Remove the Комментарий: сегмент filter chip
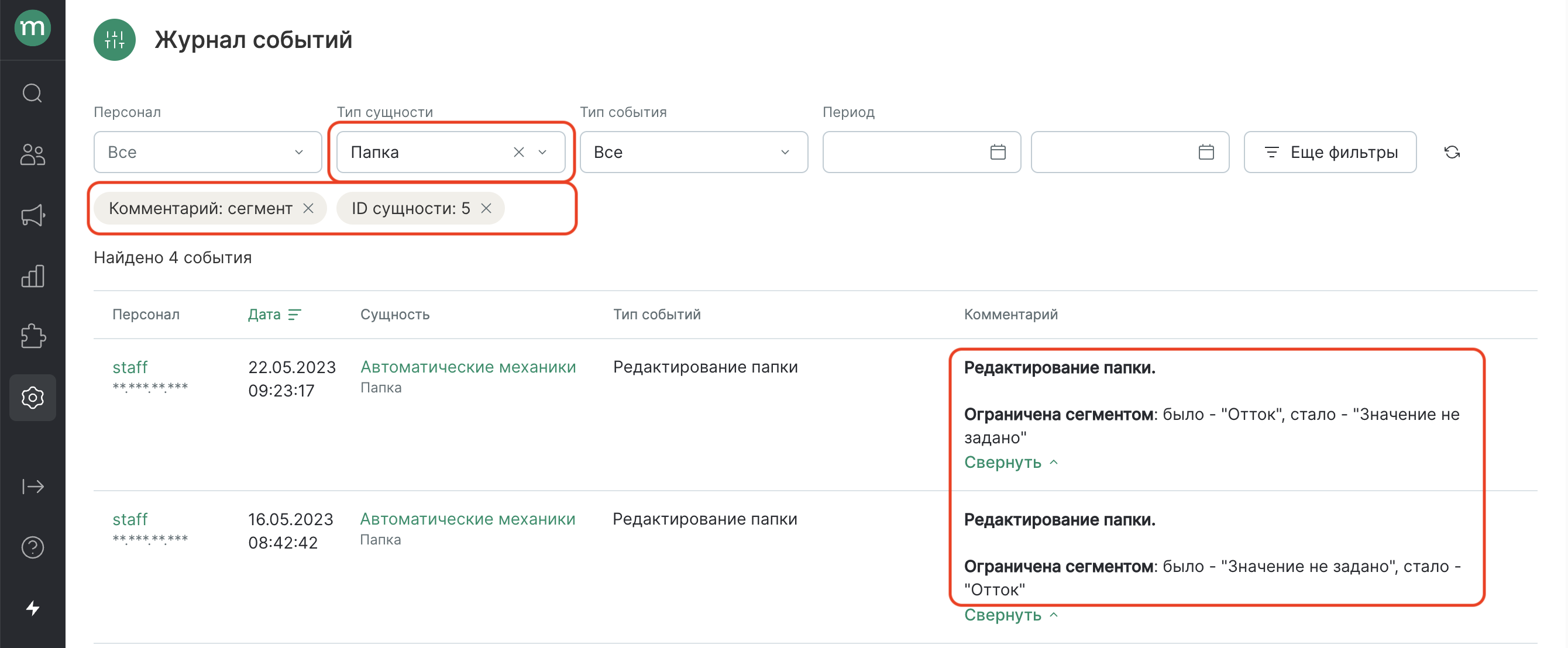 pos(308,209)
